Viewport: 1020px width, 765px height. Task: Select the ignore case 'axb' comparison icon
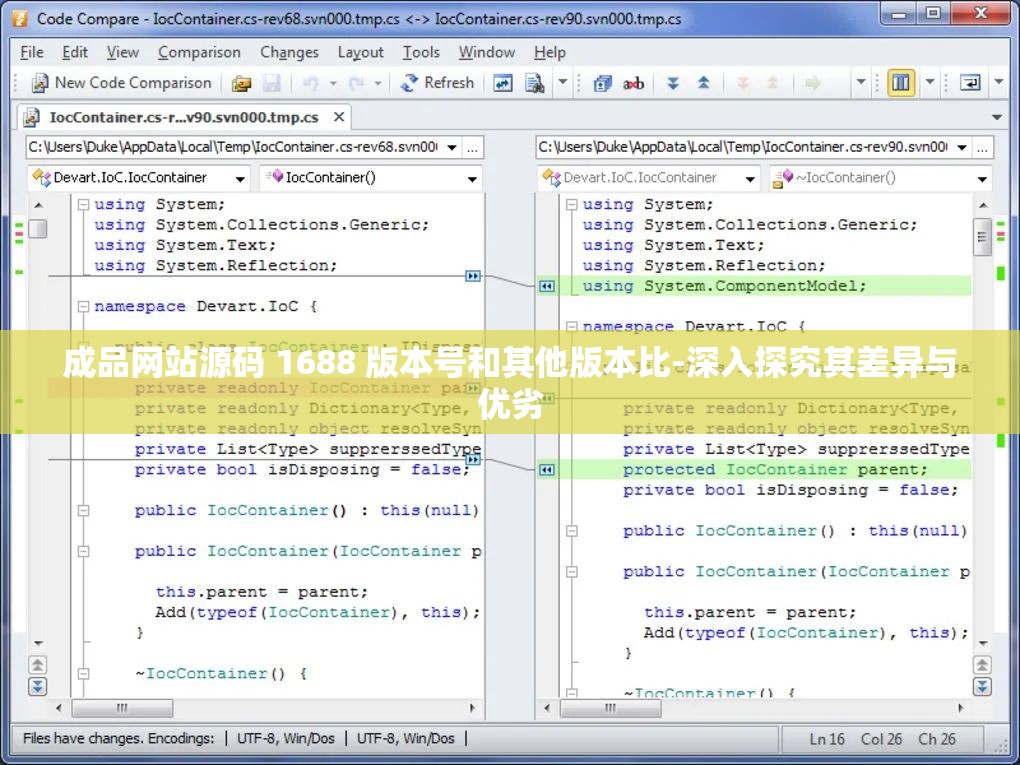pos(633,83)
